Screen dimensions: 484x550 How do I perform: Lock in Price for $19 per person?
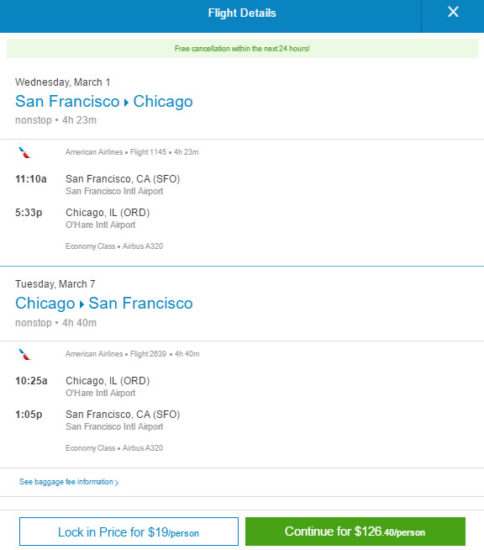click(x=129, y=532)
